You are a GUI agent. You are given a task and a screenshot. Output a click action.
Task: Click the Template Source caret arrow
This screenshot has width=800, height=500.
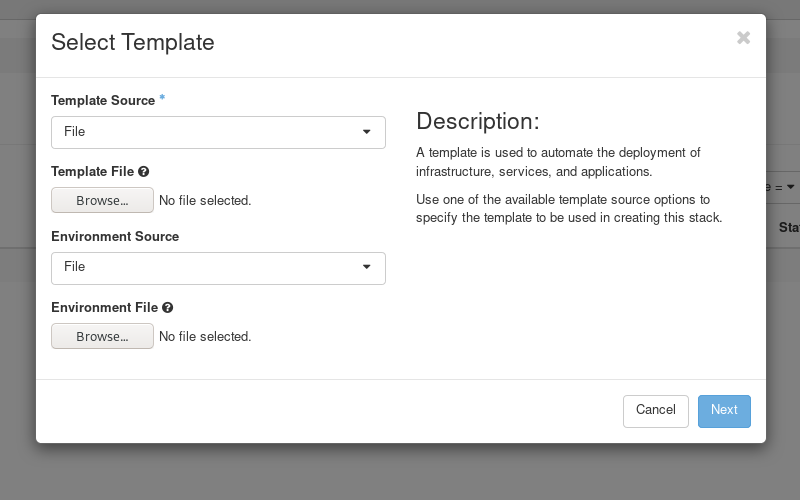tap(367, 132)
